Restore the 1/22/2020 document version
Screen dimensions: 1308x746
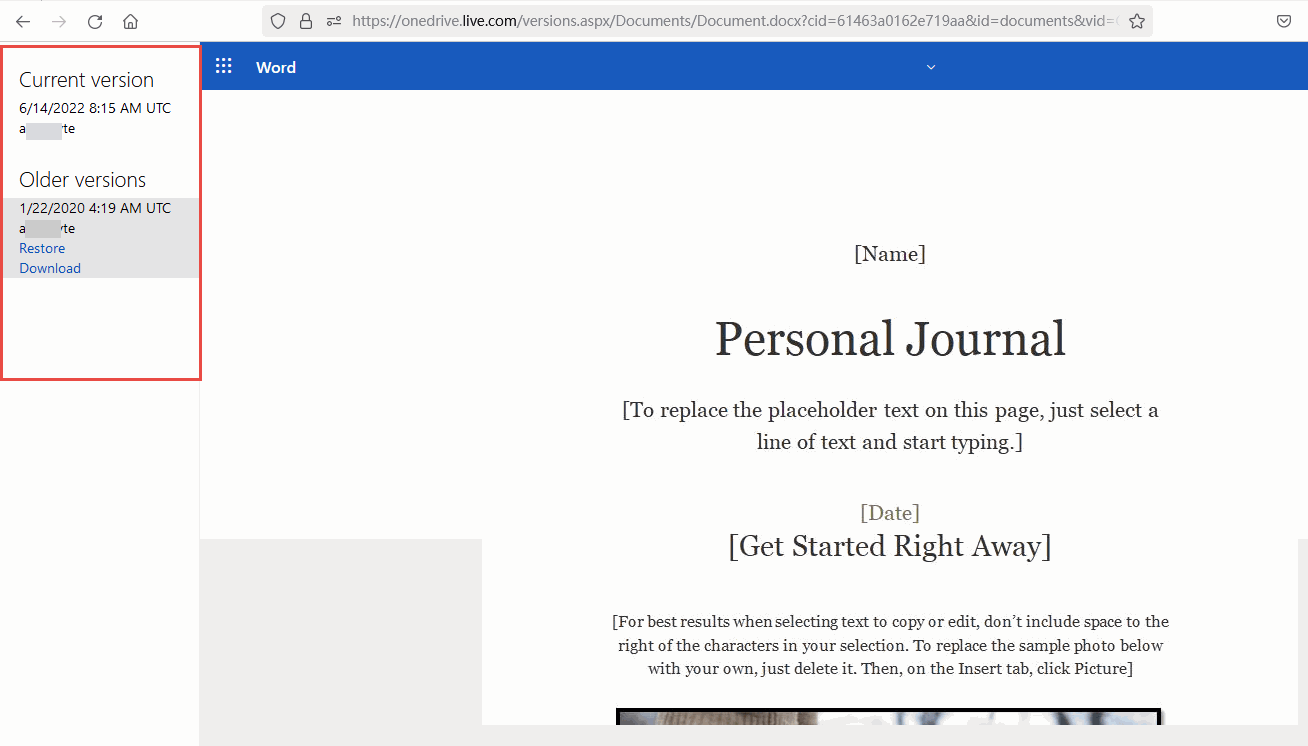tap(42, 248)
